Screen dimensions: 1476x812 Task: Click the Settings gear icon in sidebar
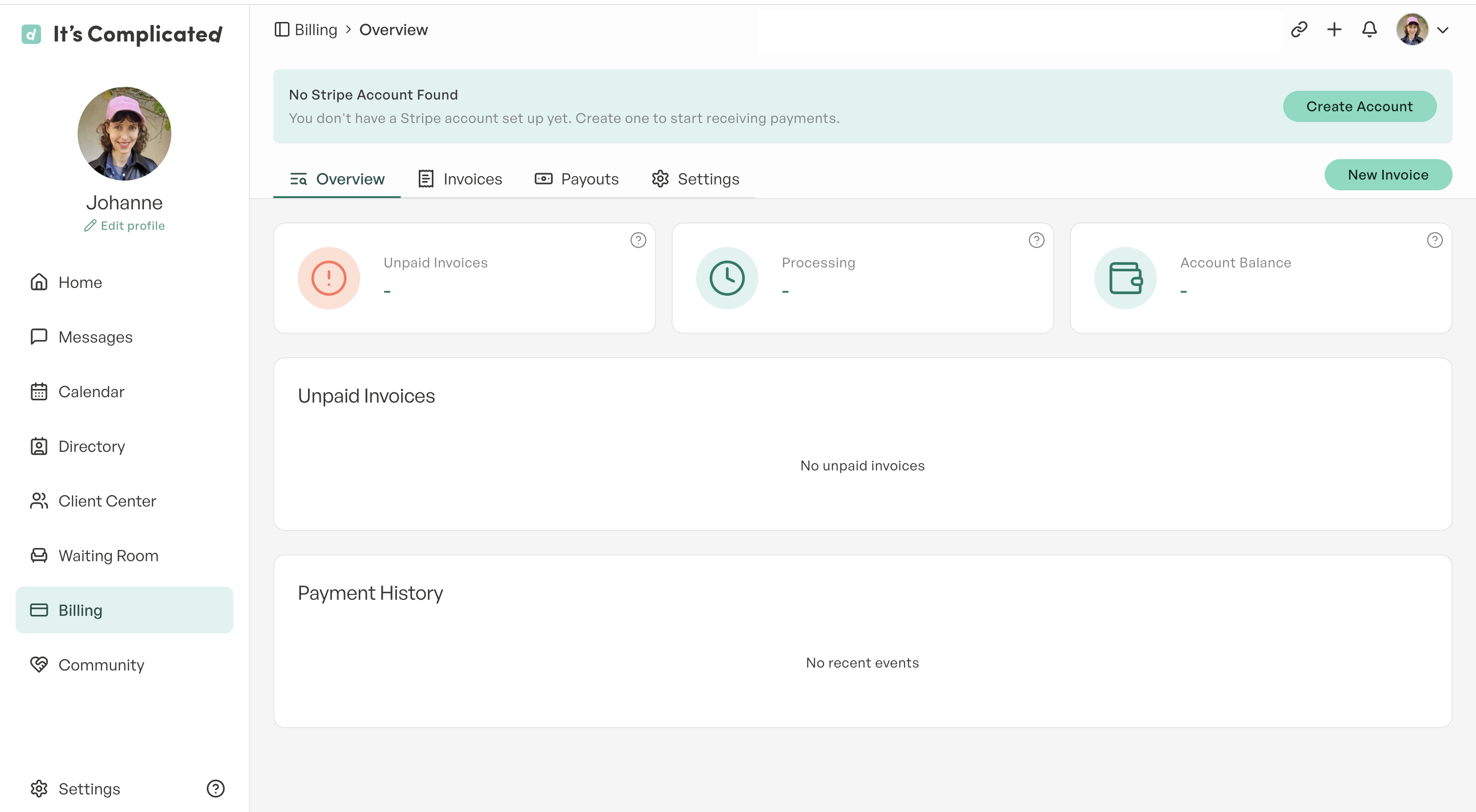coord(39,789)
